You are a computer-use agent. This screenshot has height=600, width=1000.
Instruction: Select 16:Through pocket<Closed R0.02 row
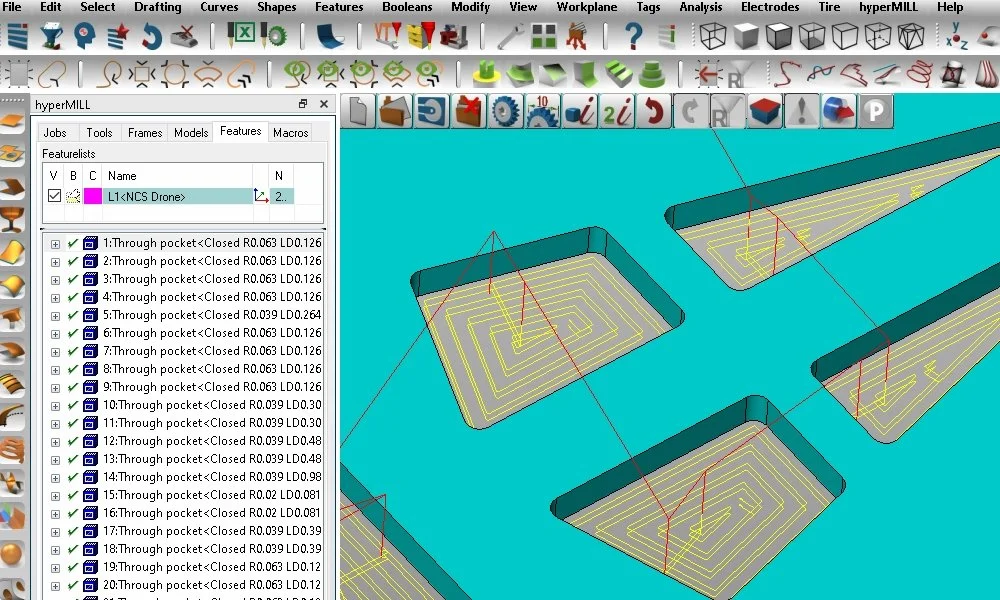(x=212, y=513)
